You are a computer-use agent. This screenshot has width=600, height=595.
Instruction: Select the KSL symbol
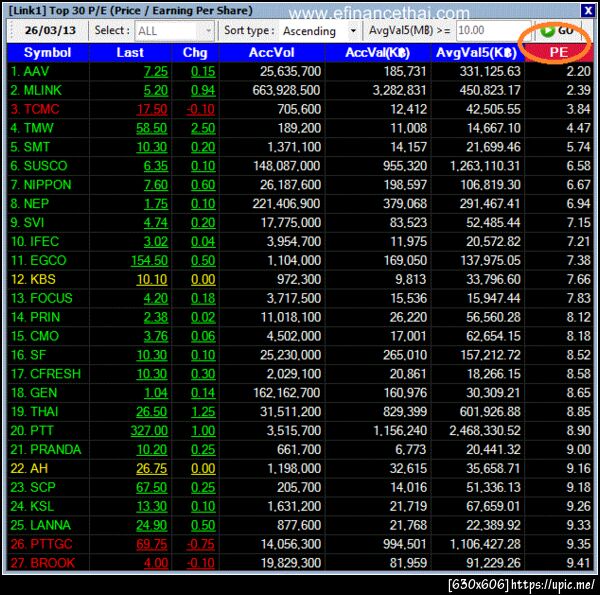(32, 506)
